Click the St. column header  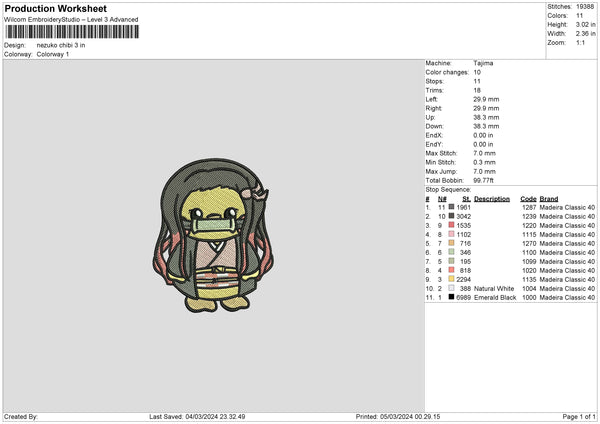coord(466,198)
